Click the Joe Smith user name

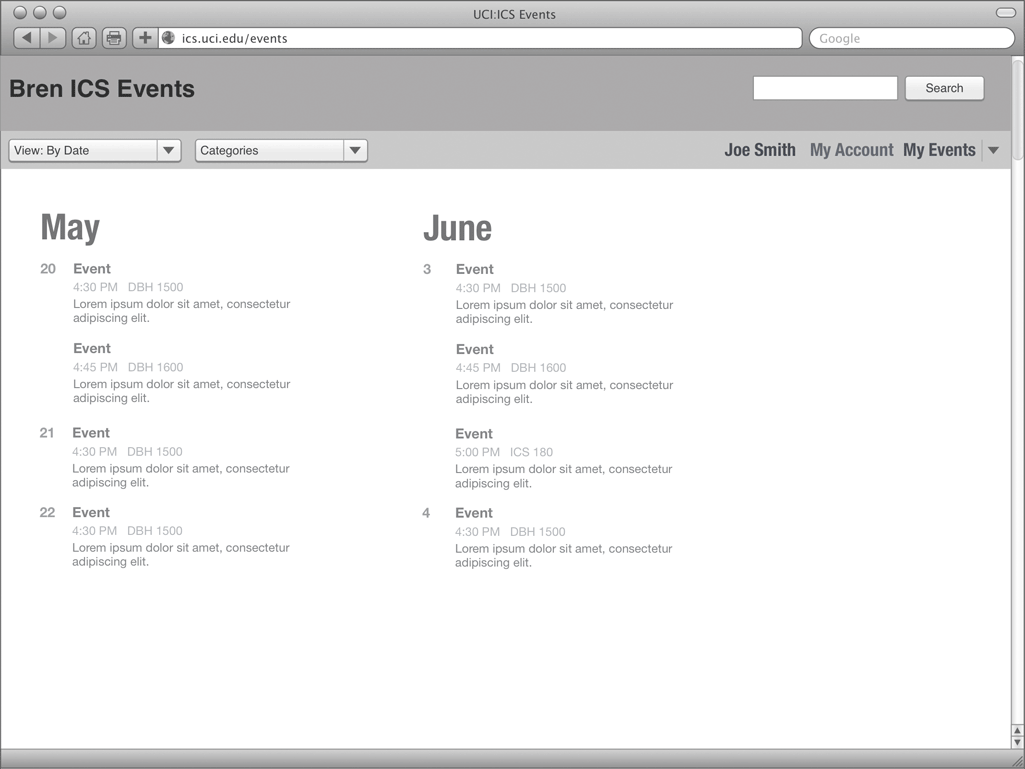[760, 150]
